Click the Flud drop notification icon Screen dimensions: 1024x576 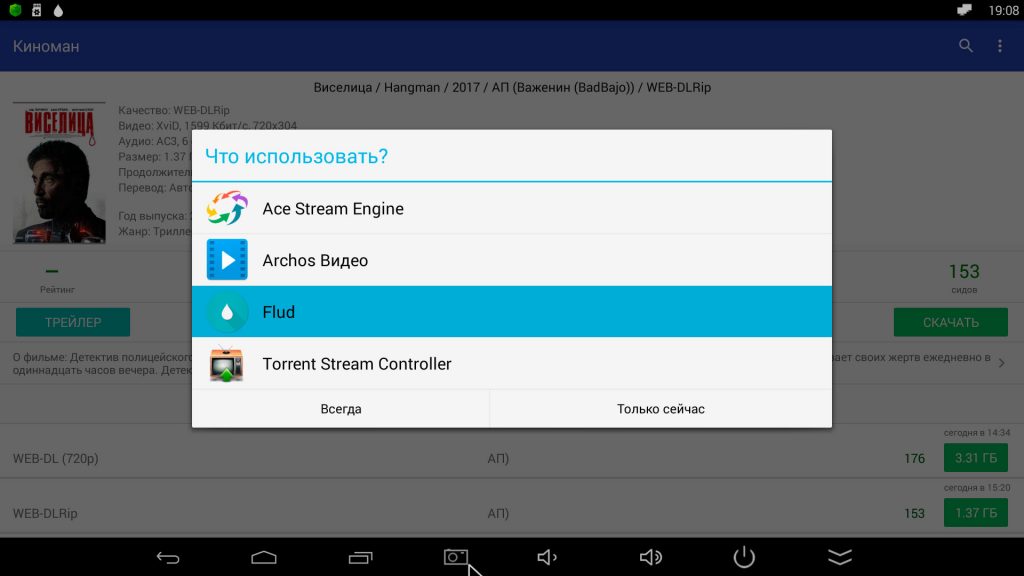coord(58,10)
